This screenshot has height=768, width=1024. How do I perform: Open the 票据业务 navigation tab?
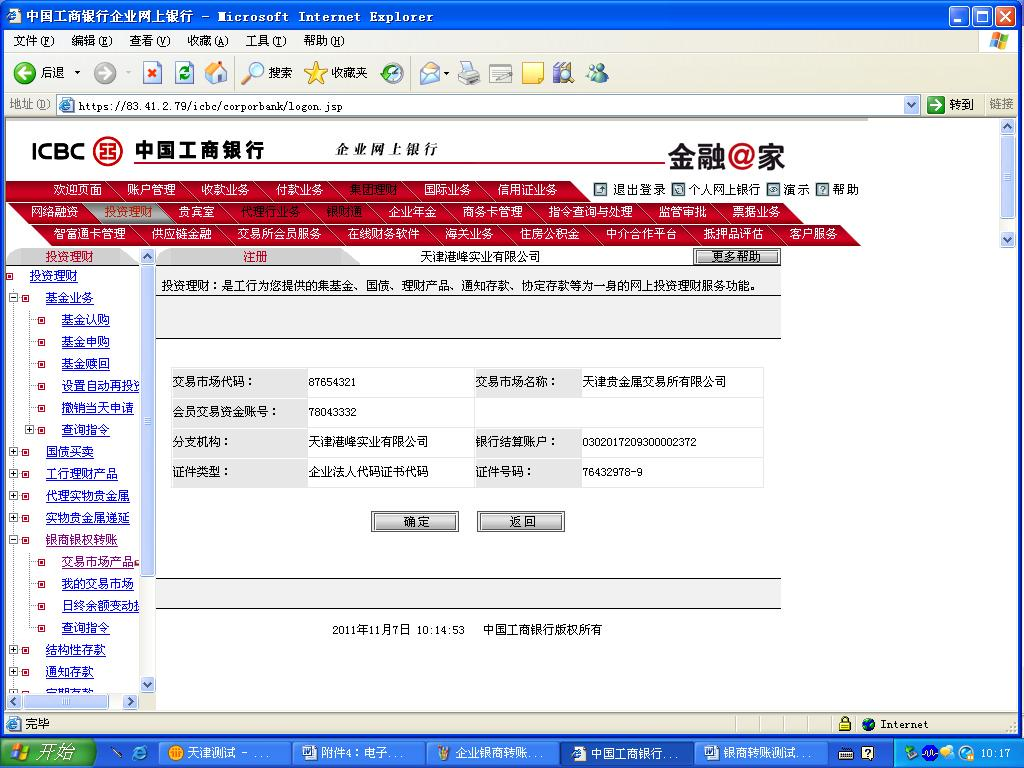coord(756,212)
